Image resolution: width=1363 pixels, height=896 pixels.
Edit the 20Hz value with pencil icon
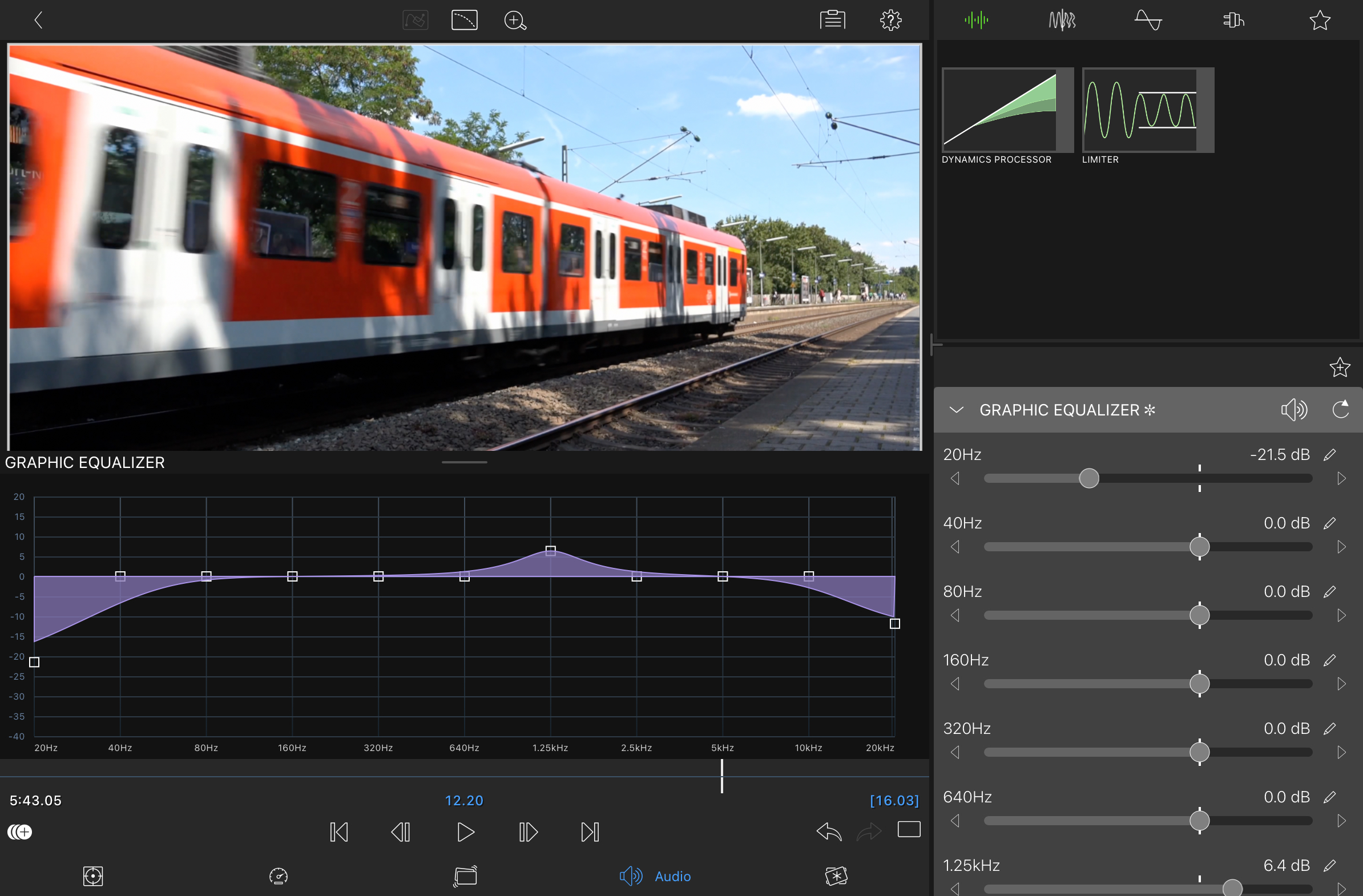click(x=1330, y=455)
